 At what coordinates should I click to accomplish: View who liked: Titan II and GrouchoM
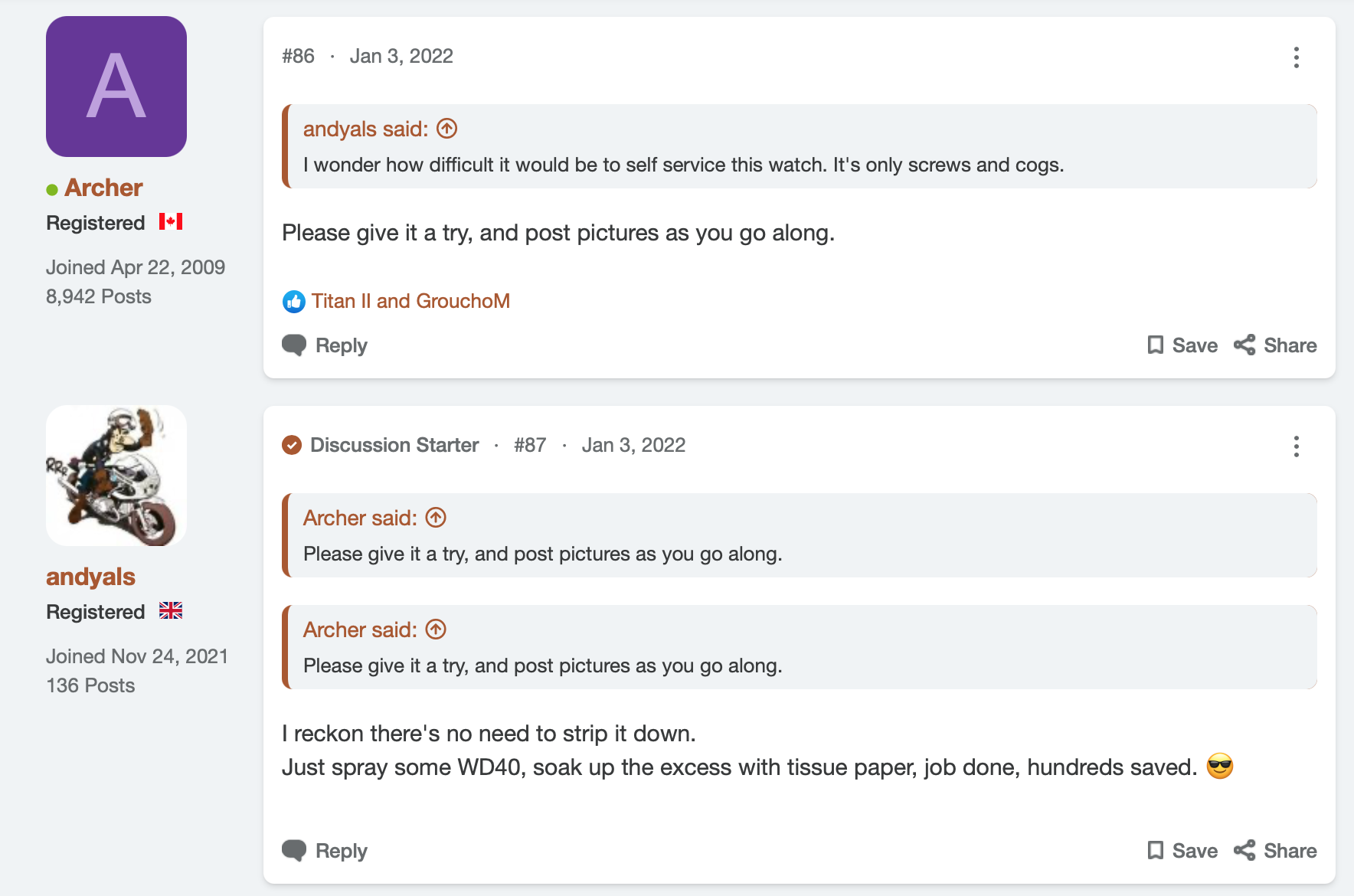410,301
